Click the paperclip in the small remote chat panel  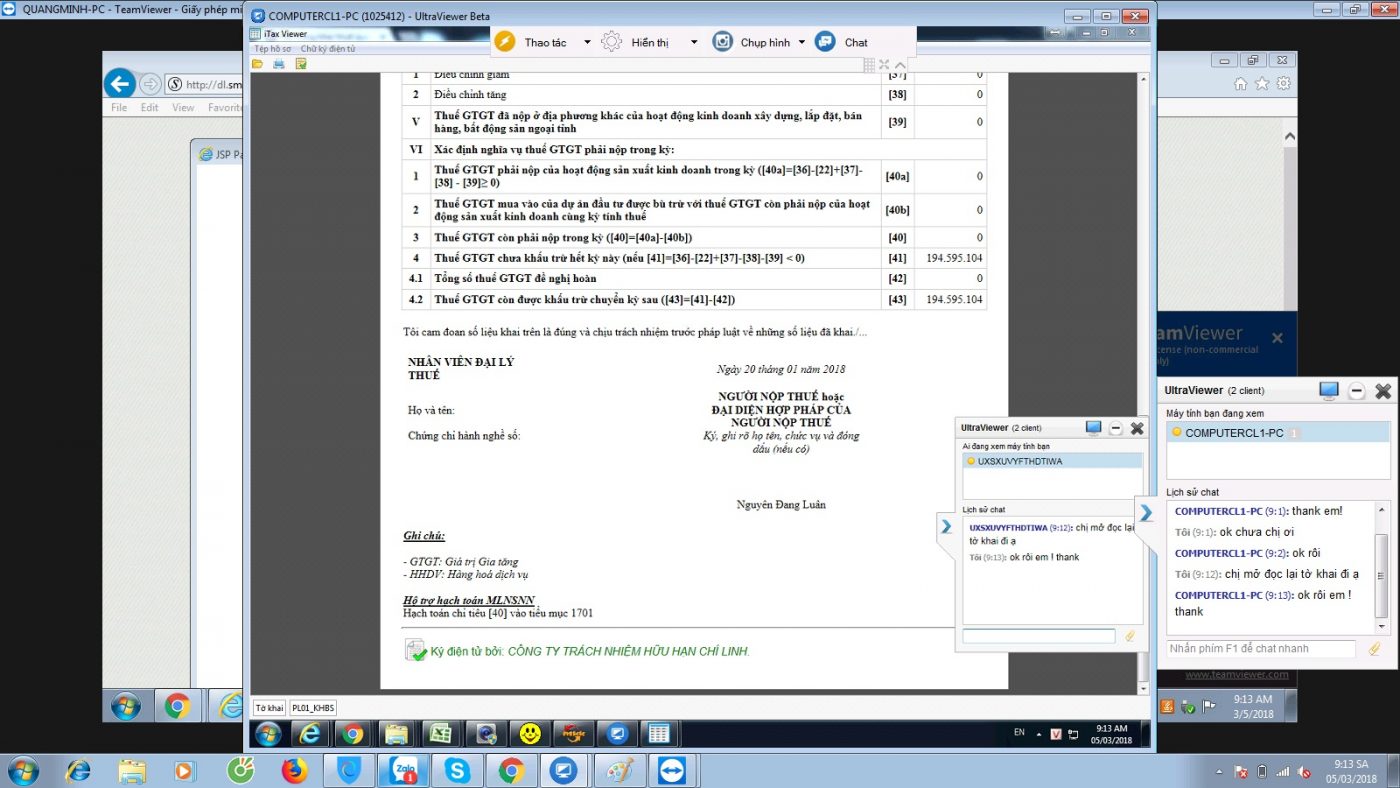(1130, 636)
